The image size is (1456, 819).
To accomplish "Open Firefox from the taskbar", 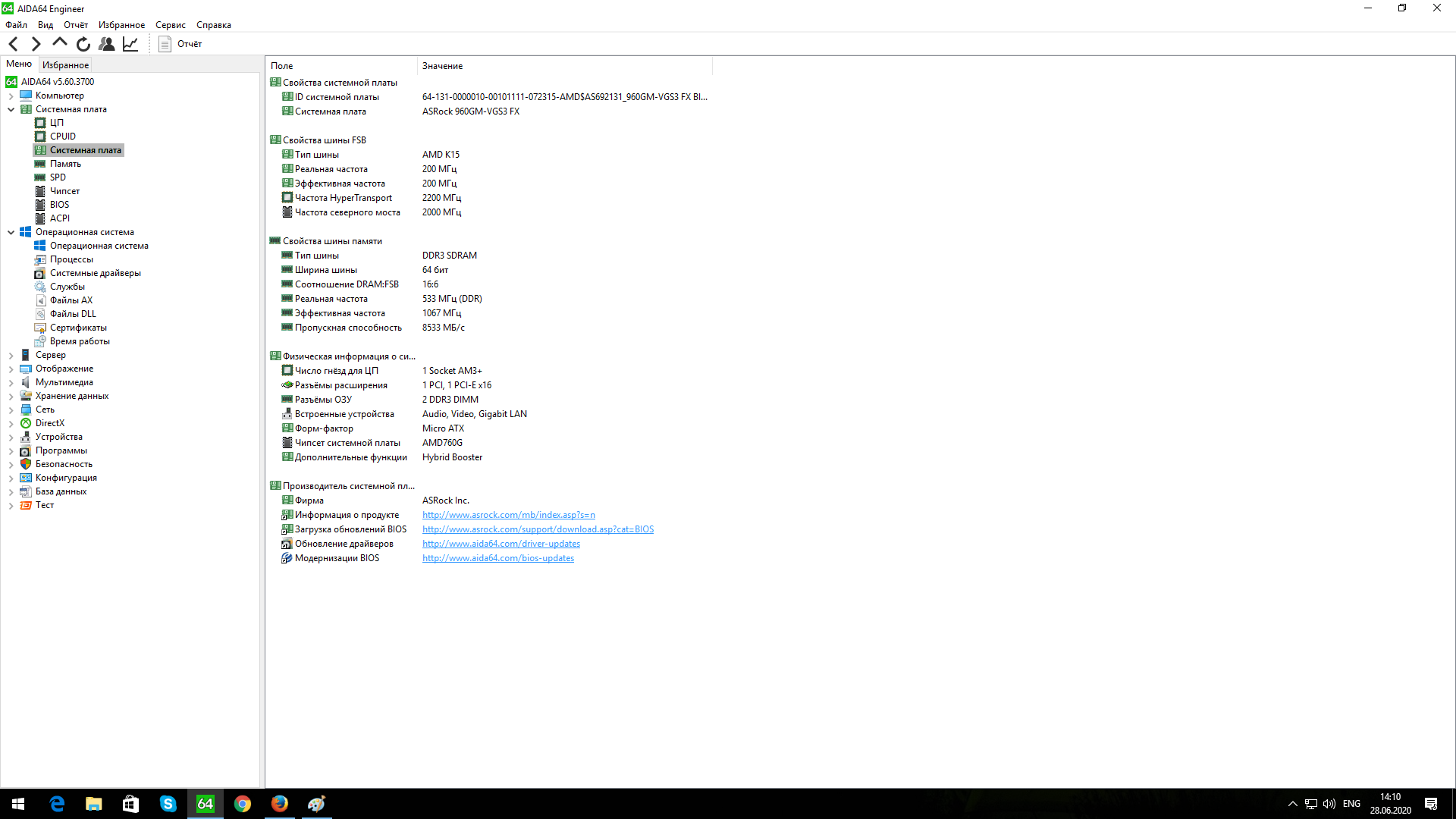I will (x=280, y=804).
